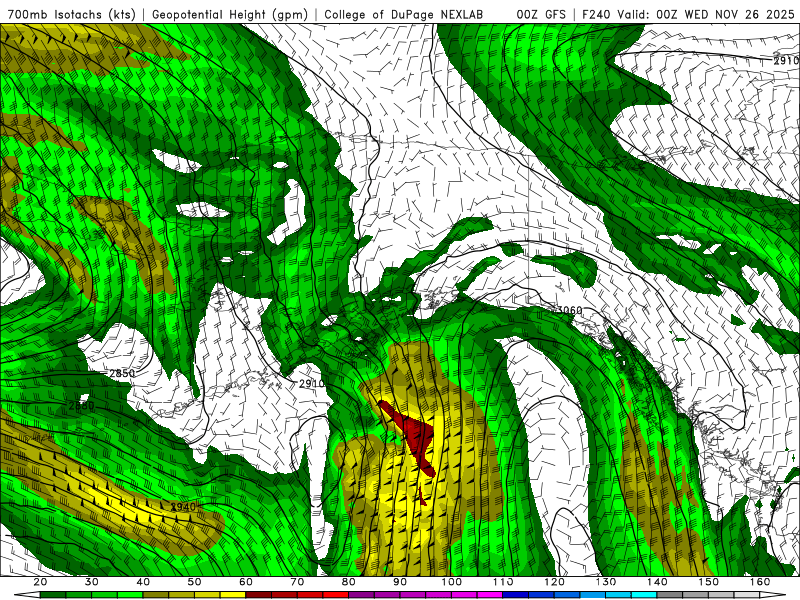Click the 50 label on the color scale

coord(194,582)
